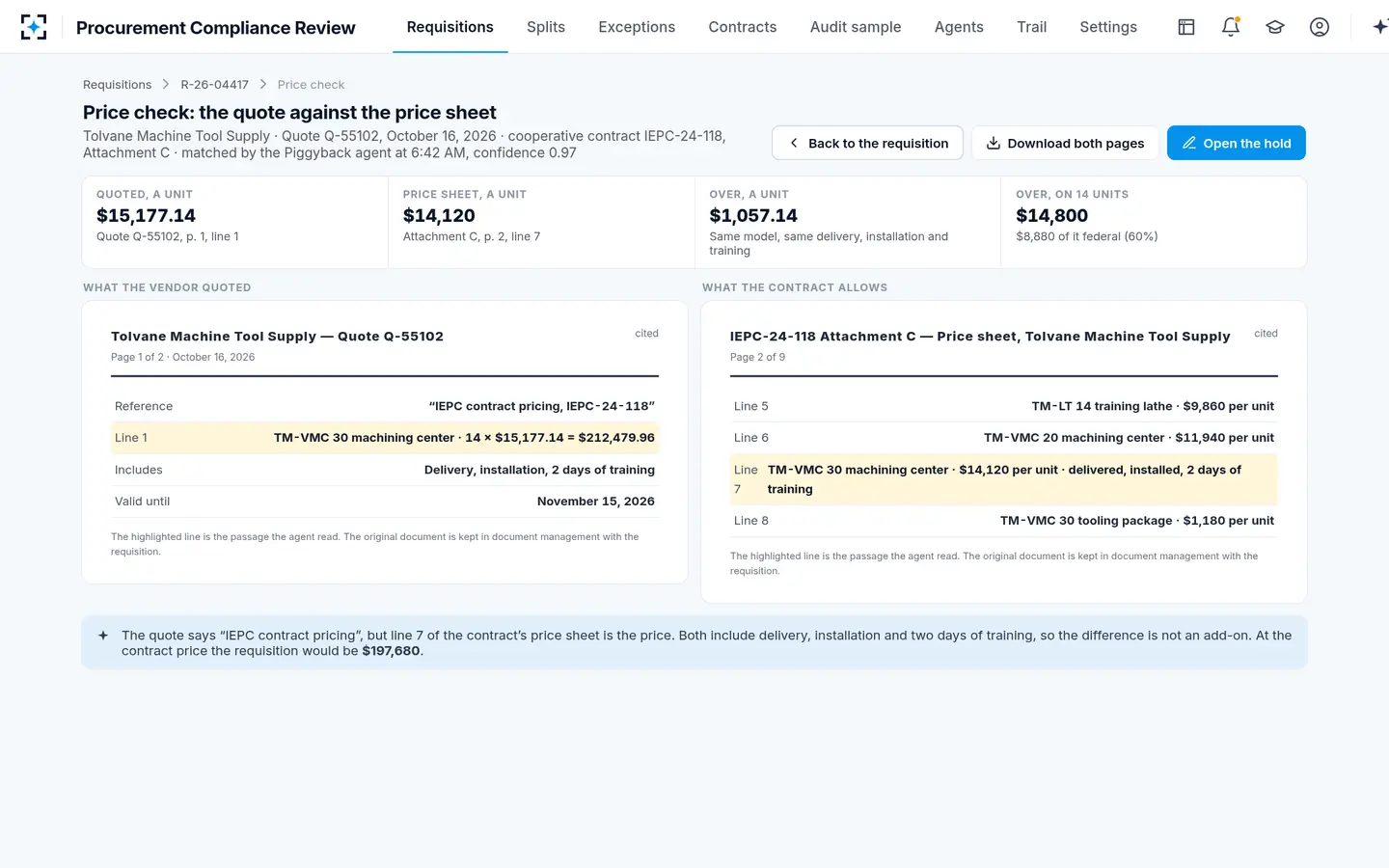1389x868 pixels.
Task: Click the cited tag on the vendor quote card
Action: tap(646, 334)
